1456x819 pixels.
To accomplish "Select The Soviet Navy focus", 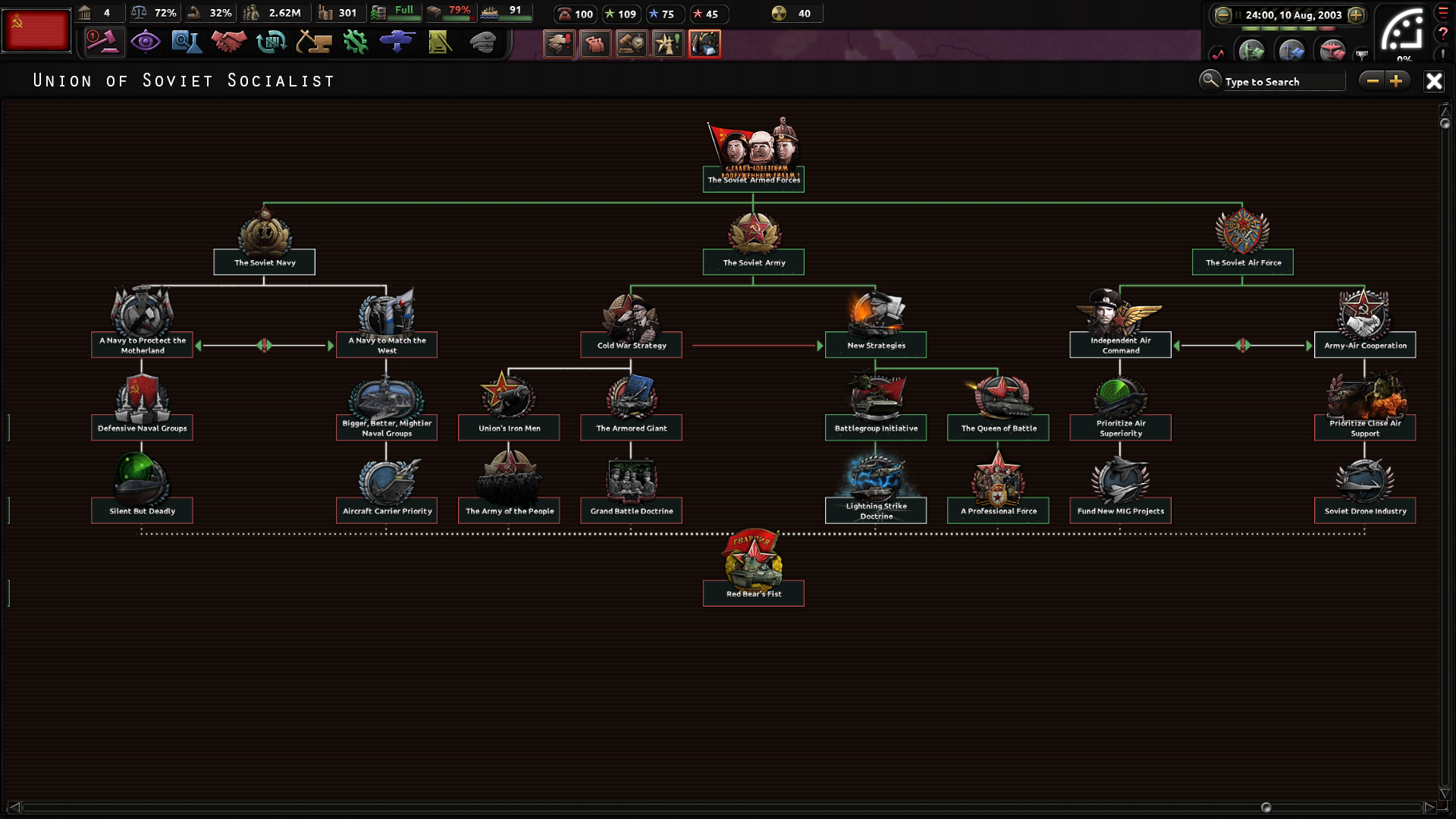I will [x=264, y=262].
